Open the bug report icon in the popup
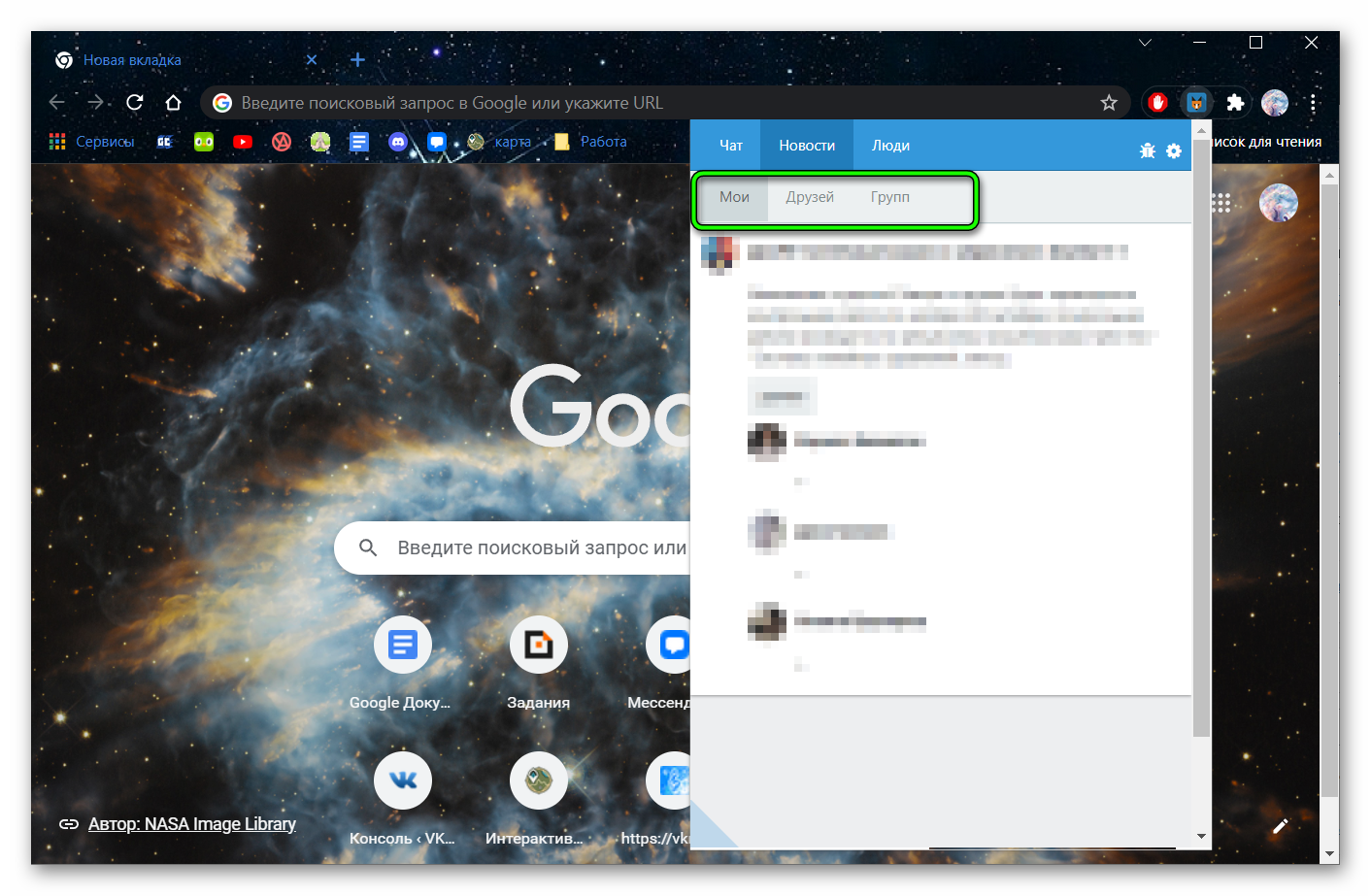This screenshot has height=896, width=1371. (x=1148, y=150)
